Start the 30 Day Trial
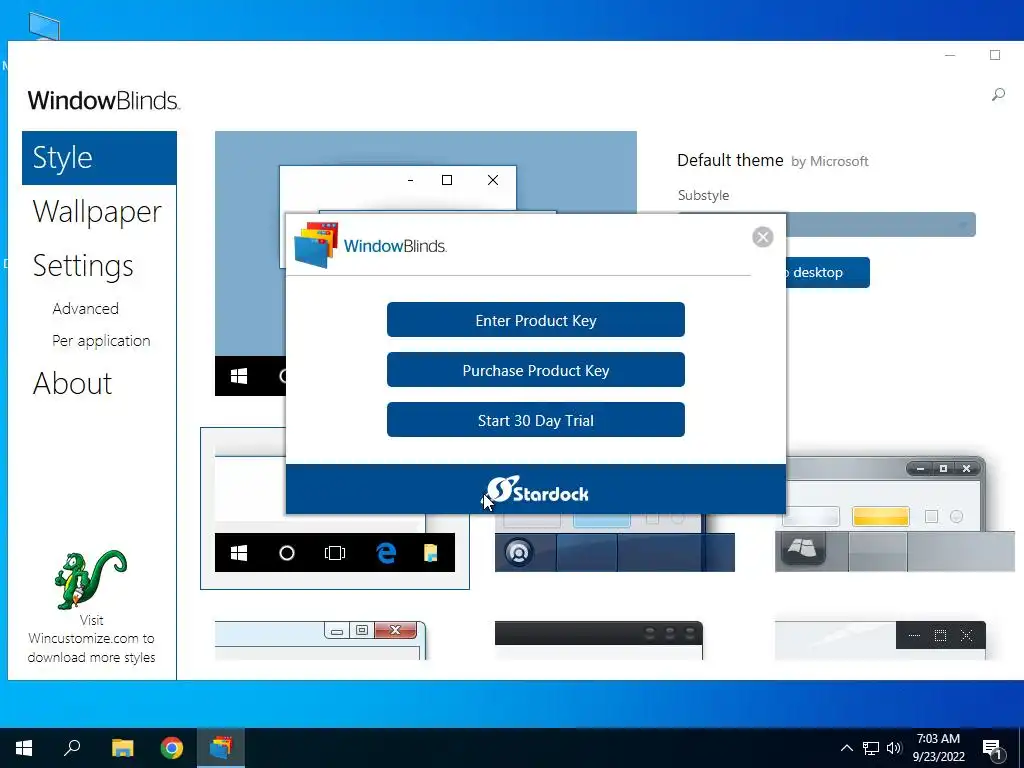 tap(536, 420)
